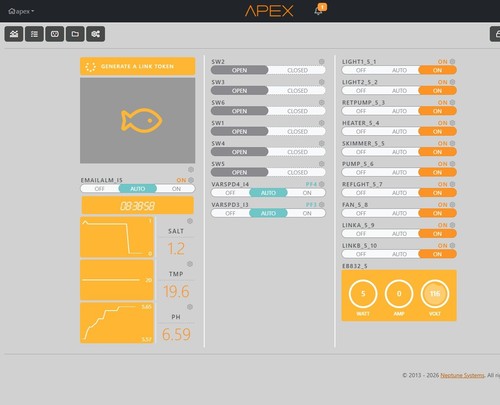Screen dimensions: 500x405
Task: Open the list view toolbar icon
Action: pyautogui.click(x=34, y=34)
